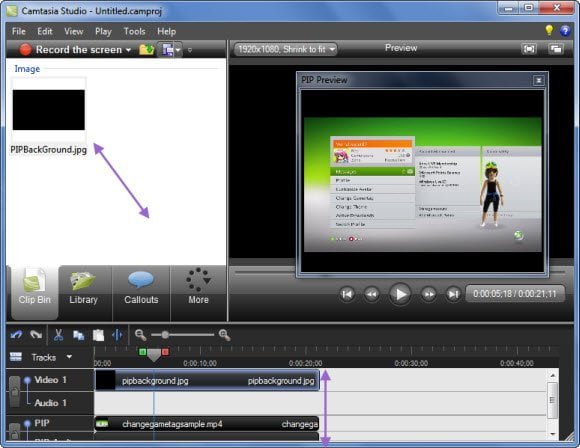Image resolution: width=580 pixels, height=448 pixels.
Task: Click the green selection start marker
Action: point(142,352)
